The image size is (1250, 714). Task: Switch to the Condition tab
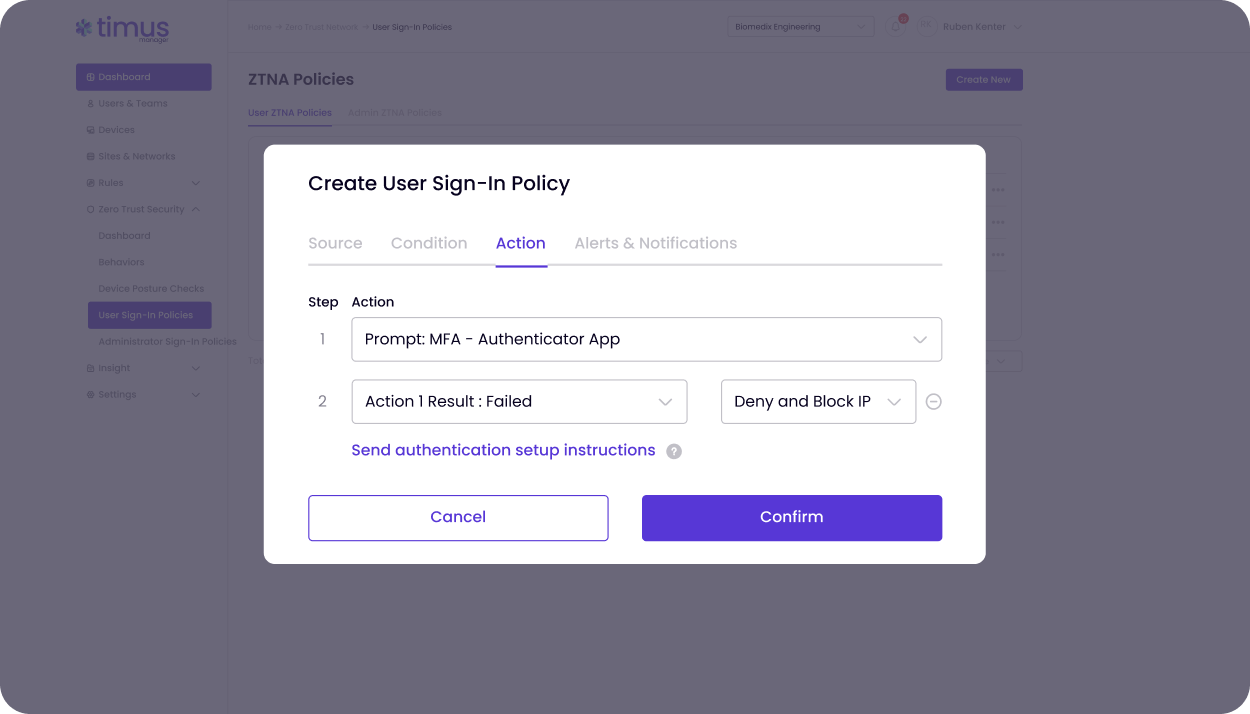[429, 243]
